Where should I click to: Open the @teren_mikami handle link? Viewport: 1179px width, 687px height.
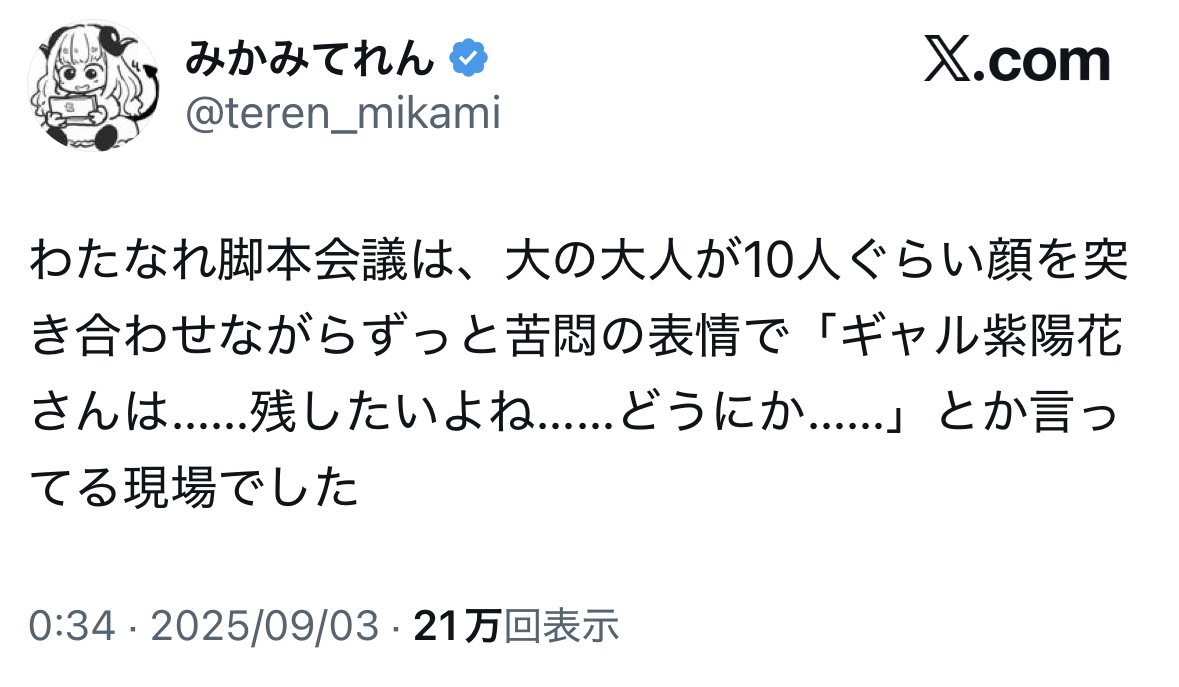(341, 116)
